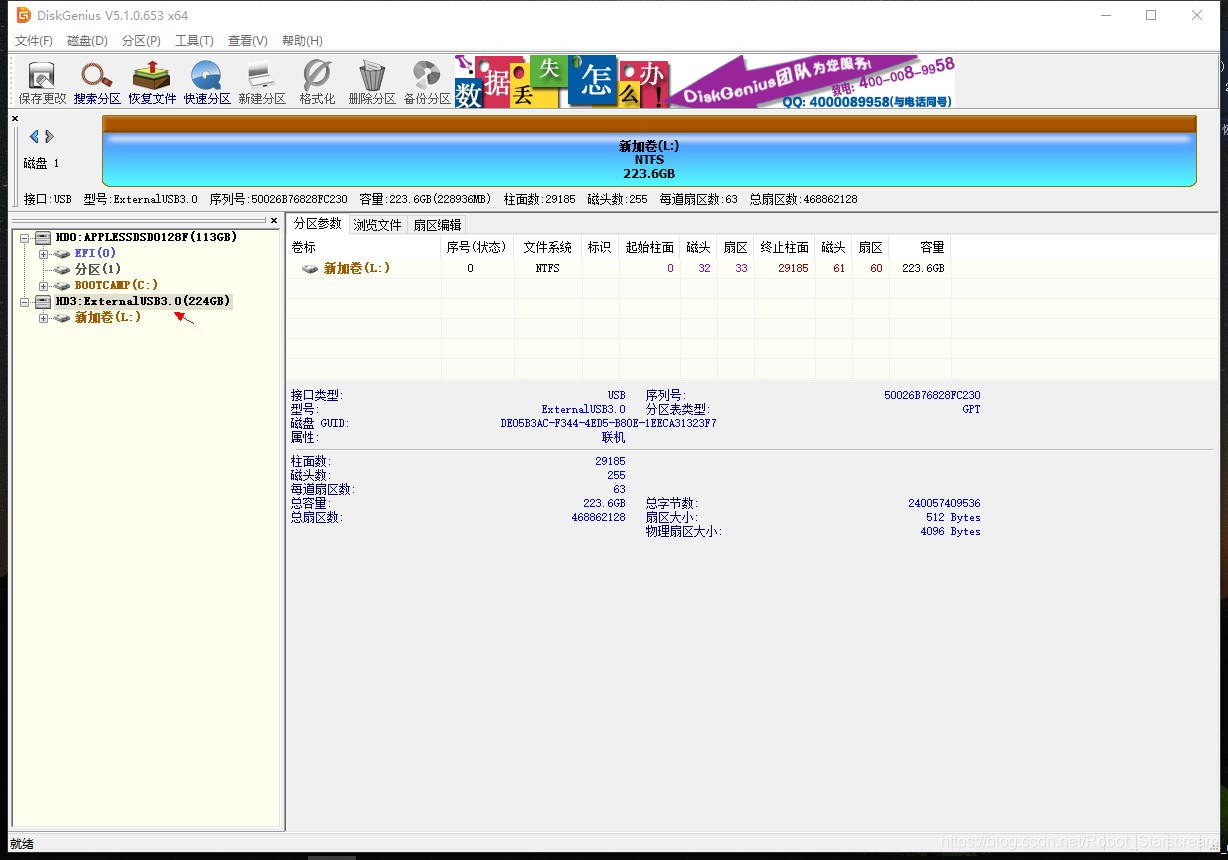Click the 文件系统 column header
Viewport: 1228px width, 860px height.
click(548, 247)
